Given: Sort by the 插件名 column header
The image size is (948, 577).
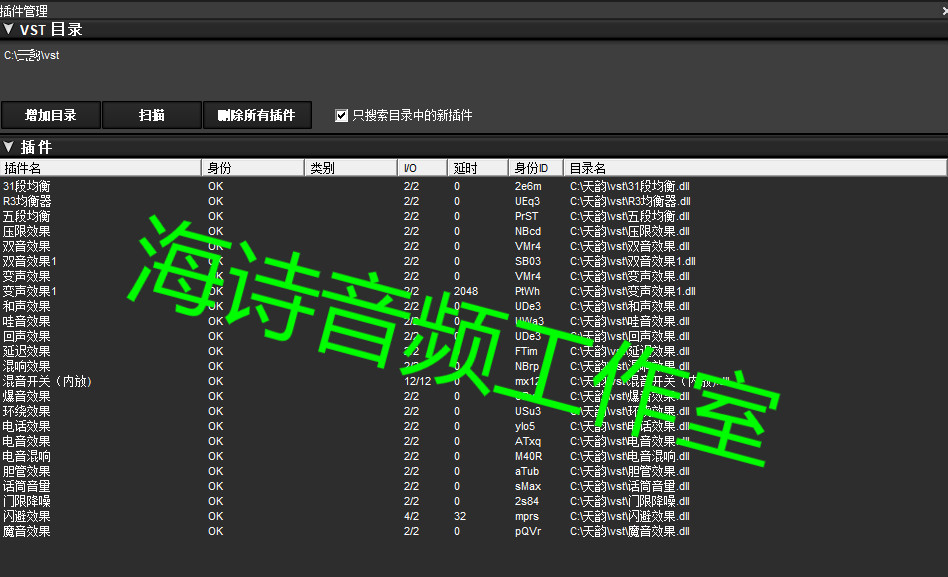Looking at the screenshot, I should coord(100,168).
